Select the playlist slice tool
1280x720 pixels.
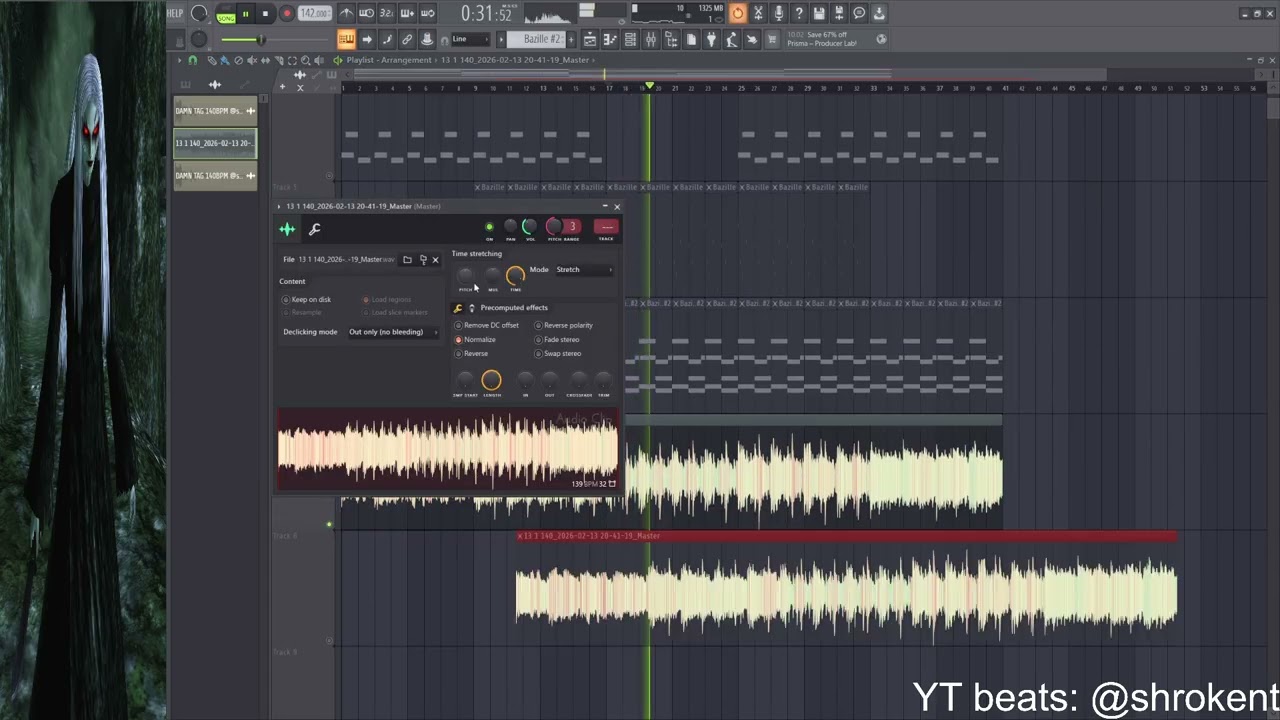(278, 60)
